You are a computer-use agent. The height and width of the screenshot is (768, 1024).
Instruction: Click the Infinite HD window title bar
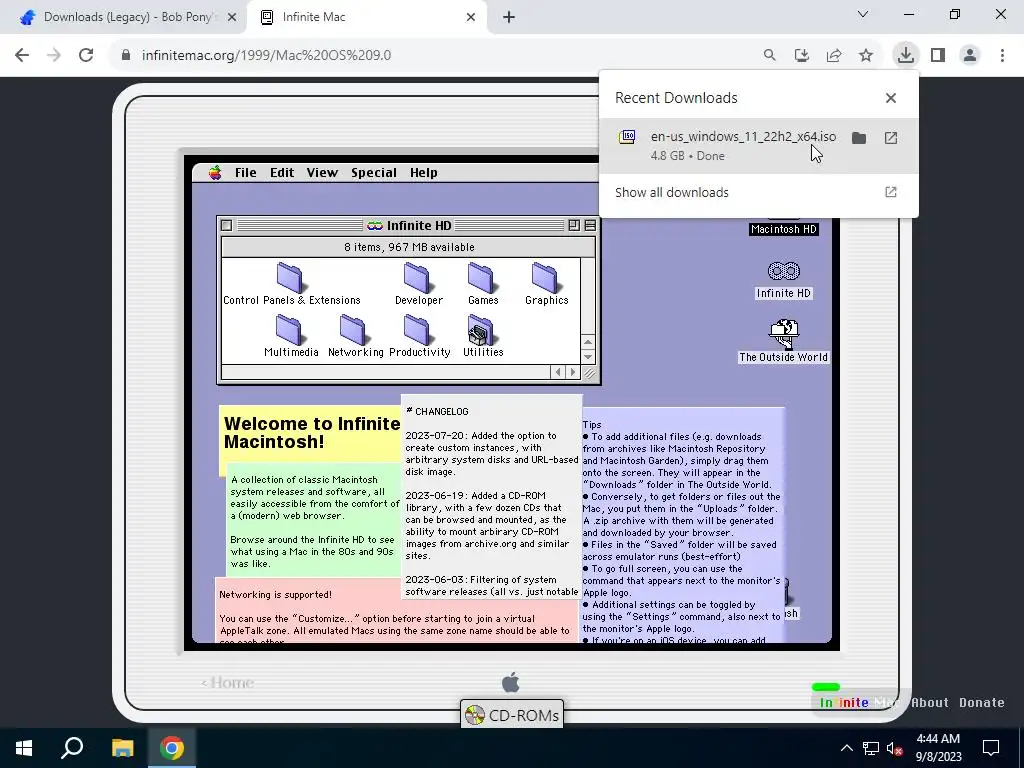(409, 225)
